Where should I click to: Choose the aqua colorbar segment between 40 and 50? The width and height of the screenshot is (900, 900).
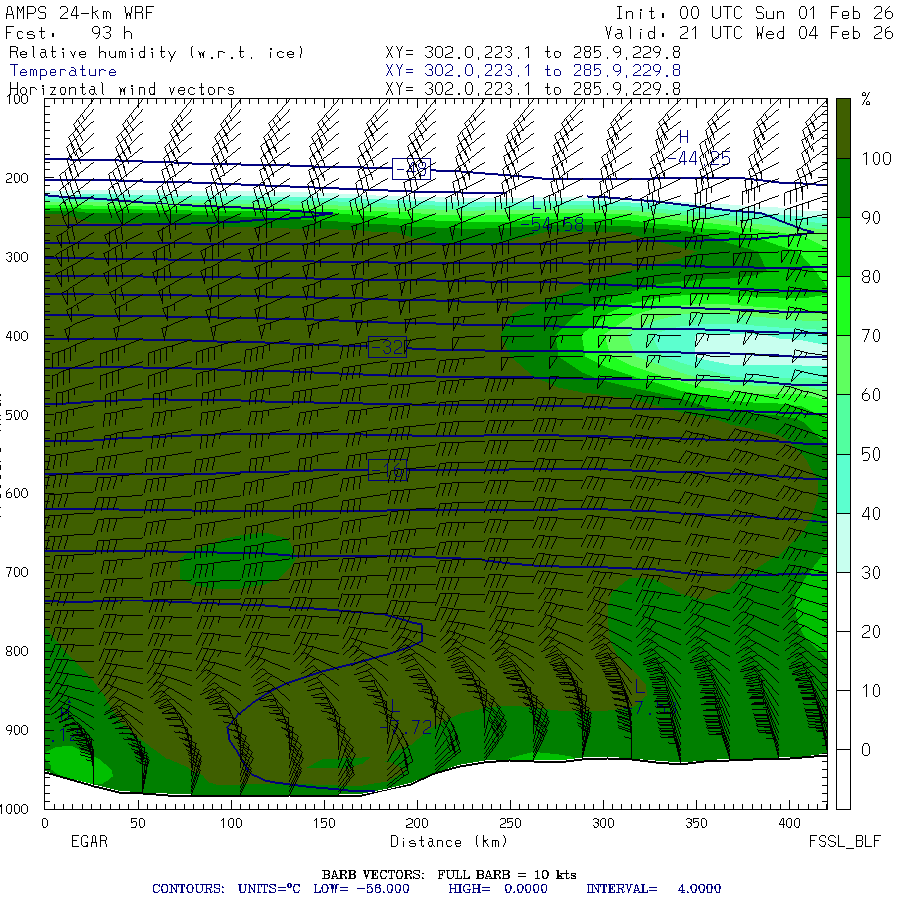[843, 483]
